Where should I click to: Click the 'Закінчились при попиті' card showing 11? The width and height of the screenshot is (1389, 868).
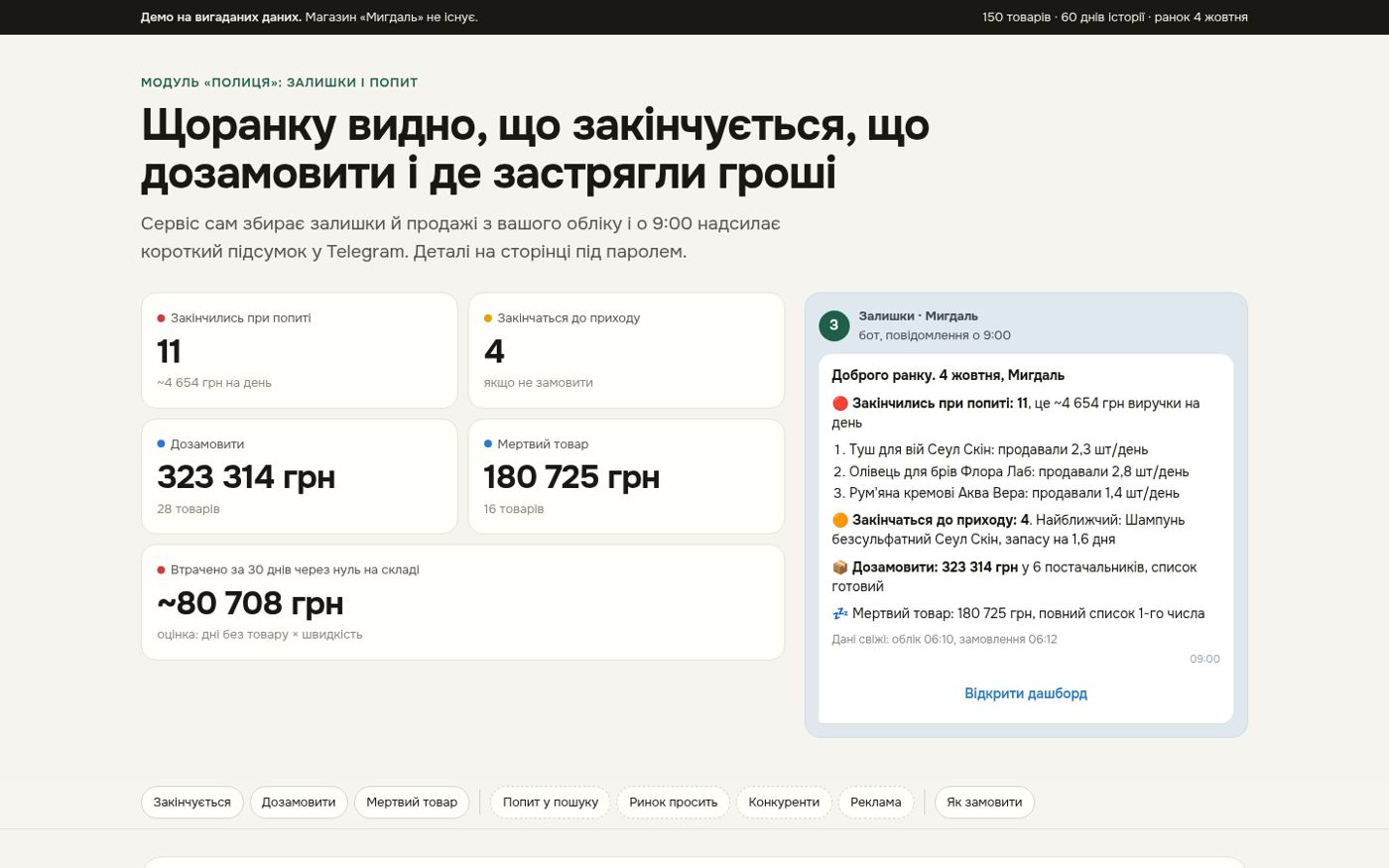300,350
